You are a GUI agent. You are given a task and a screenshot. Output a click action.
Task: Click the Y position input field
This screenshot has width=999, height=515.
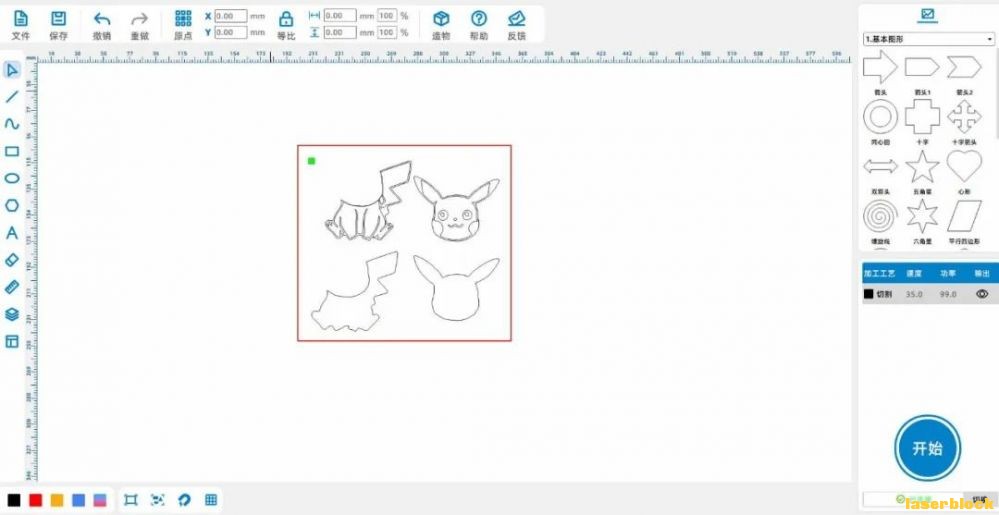tap(231, 32)
